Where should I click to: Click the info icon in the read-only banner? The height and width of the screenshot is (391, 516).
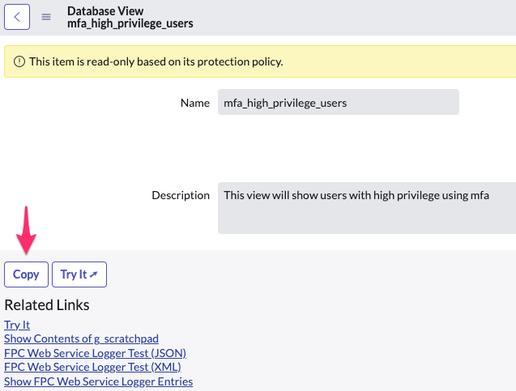pyautogui.click(x=19, y=62)
